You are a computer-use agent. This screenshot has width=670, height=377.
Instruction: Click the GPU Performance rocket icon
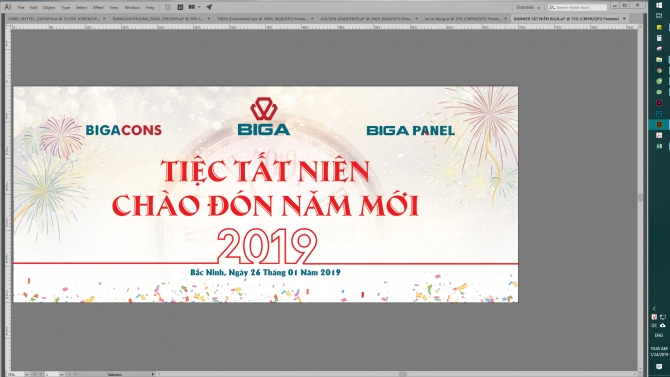[x=209, y=7]
